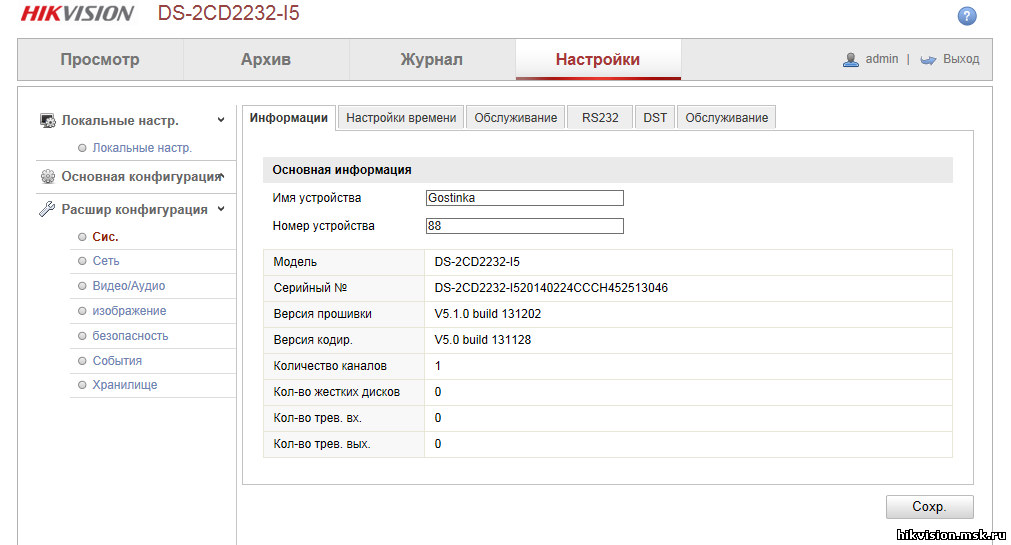Click the admin username link
1011x545 pixels.
click(882, 59)
